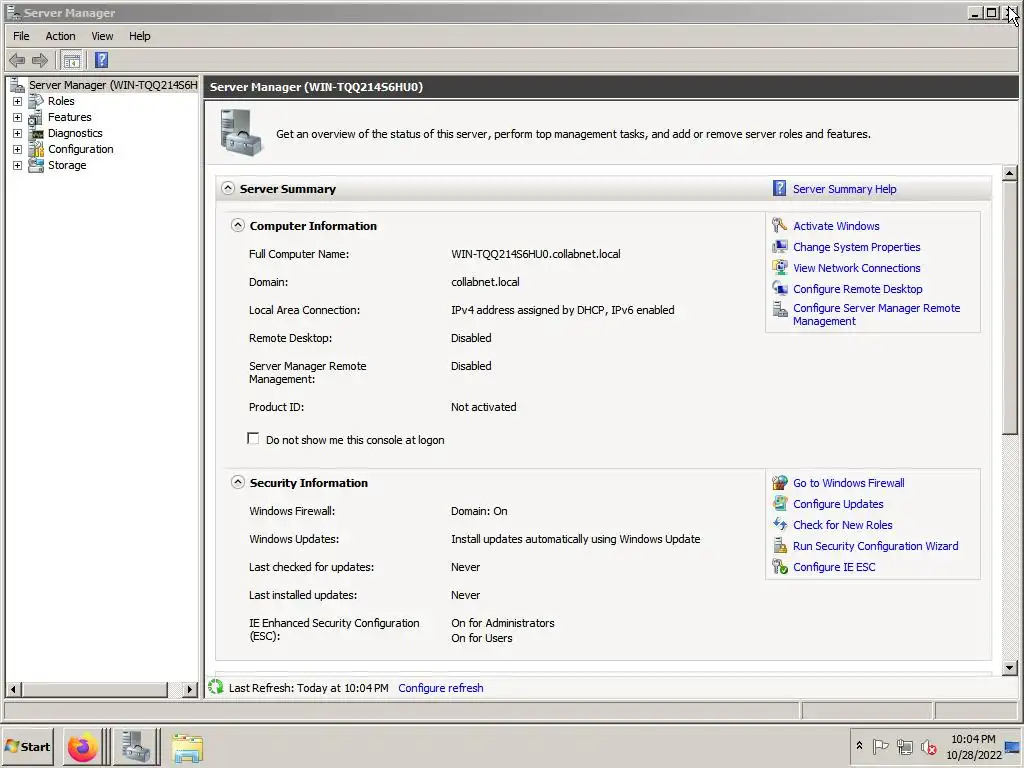
Task: Click the network tray icon
Action: [904, 746]
